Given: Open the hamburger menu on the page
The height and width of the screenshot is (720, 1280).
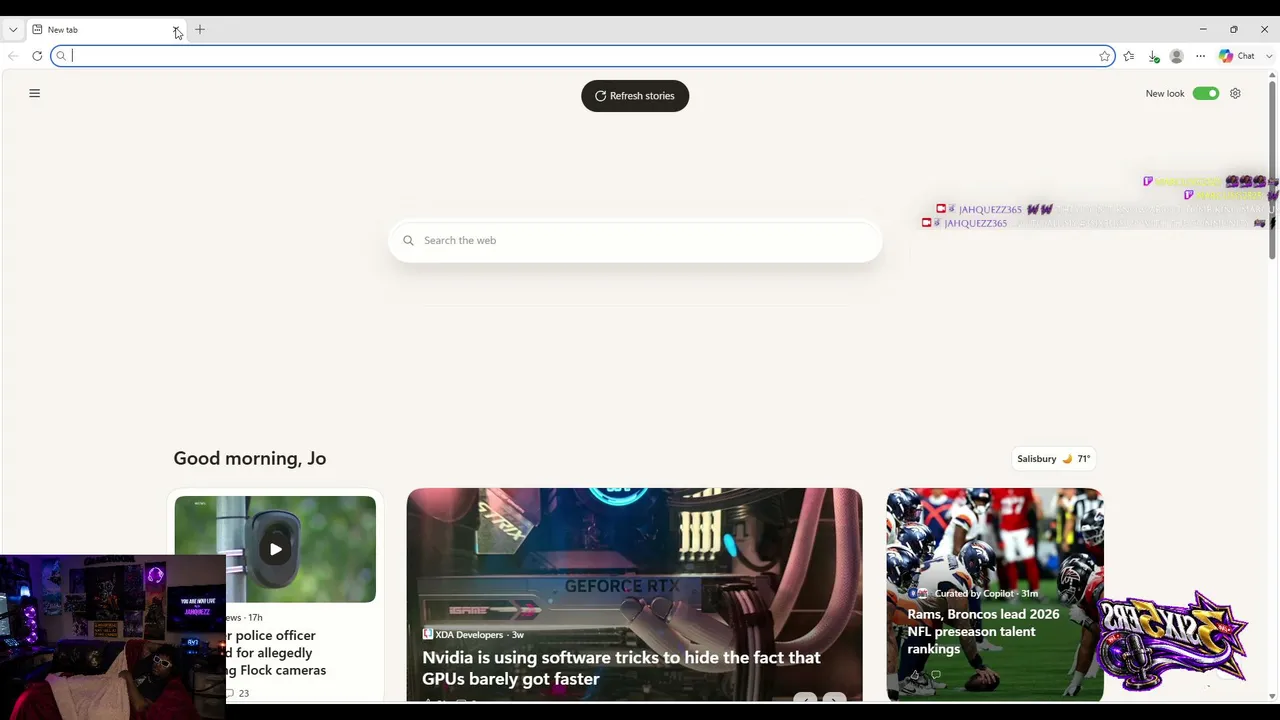Looking at the screenshot, I should (35, 93).
